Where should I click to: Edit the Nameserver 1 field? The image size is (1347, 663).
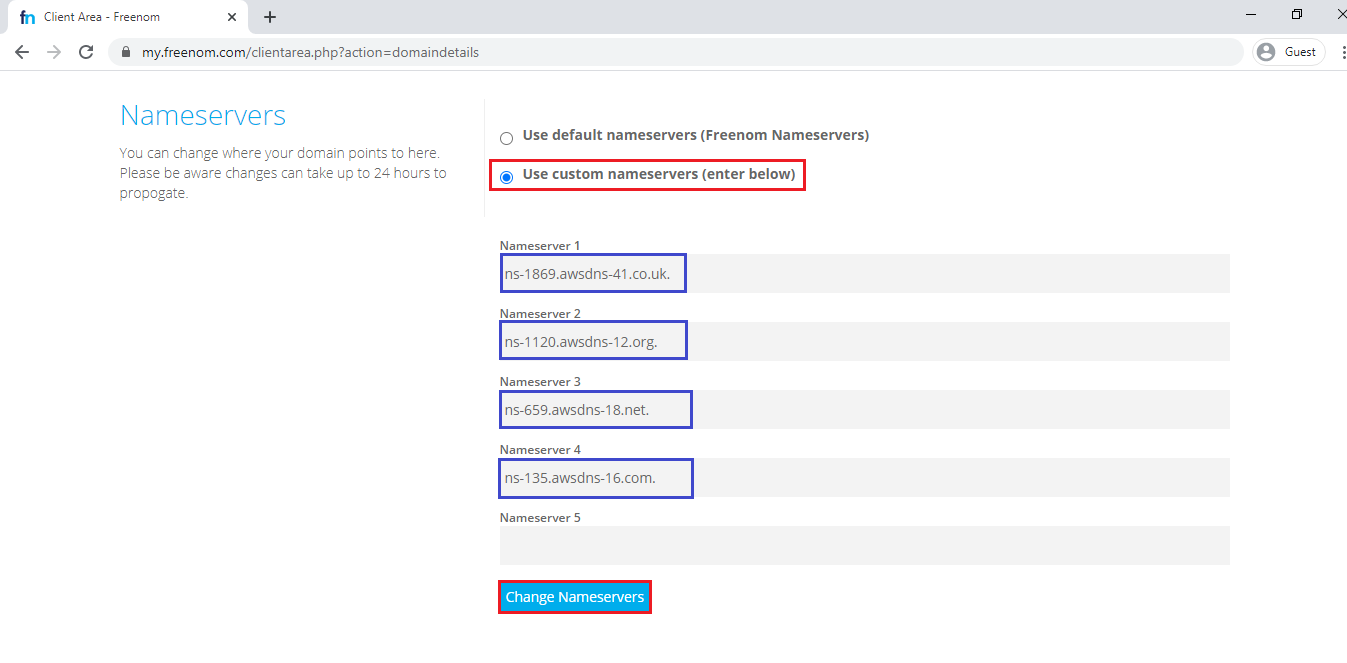(x=864, y=273)
